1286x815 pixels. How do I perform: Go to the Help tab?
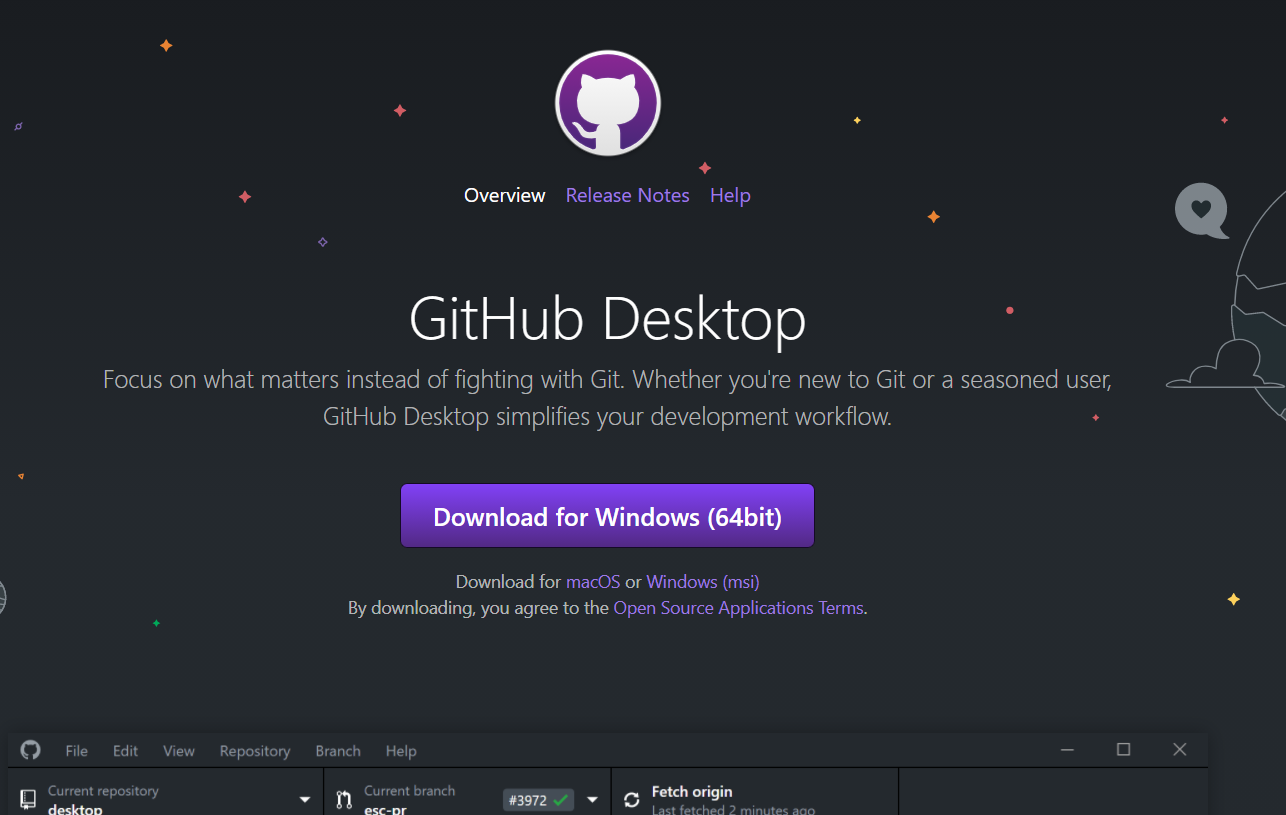tap(730, 196)
